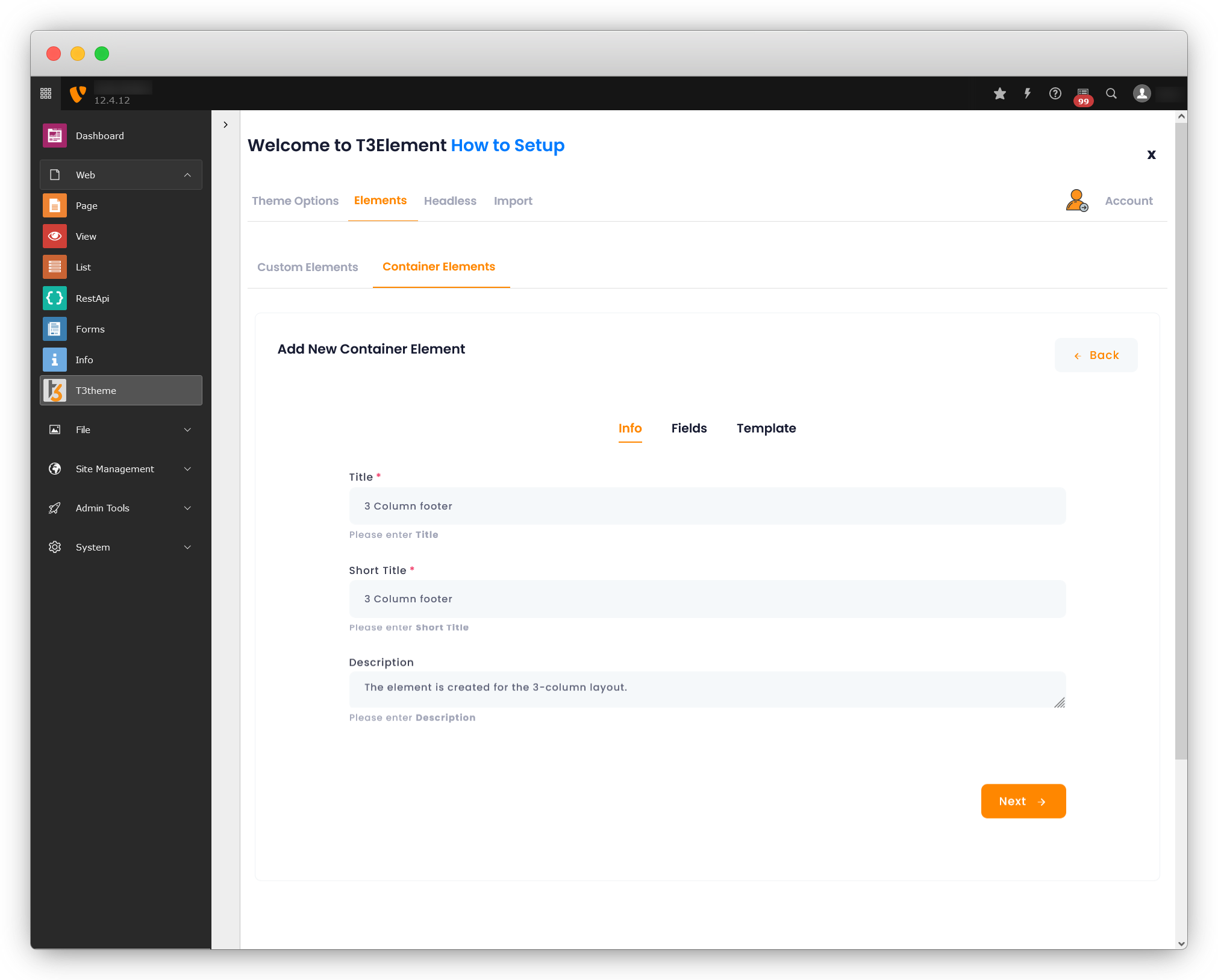Click the Back button
The image size is (1218, 980).
1096,355
